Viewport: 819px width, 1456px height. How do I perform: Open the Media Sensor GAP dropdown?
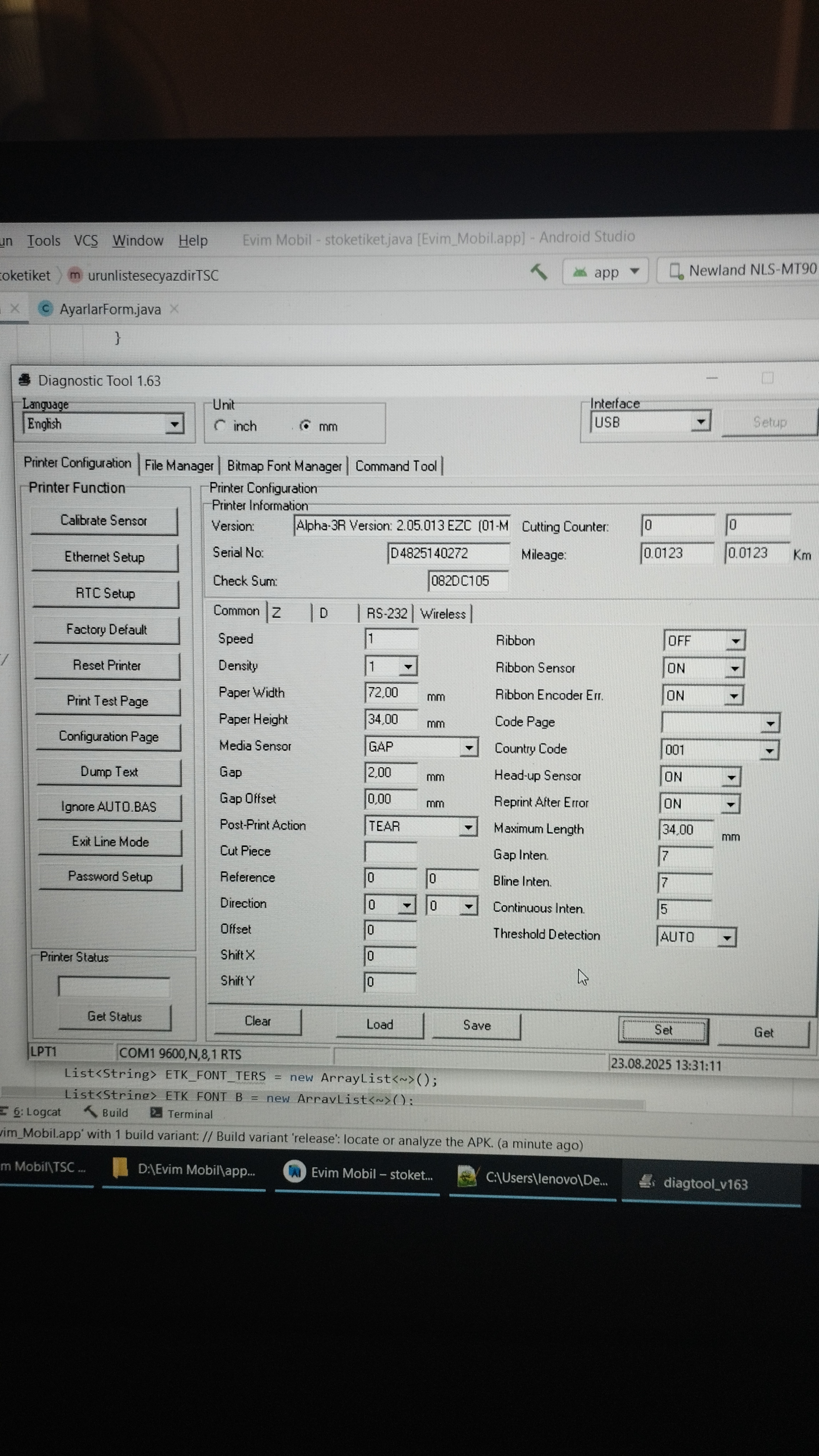point(468,747)
